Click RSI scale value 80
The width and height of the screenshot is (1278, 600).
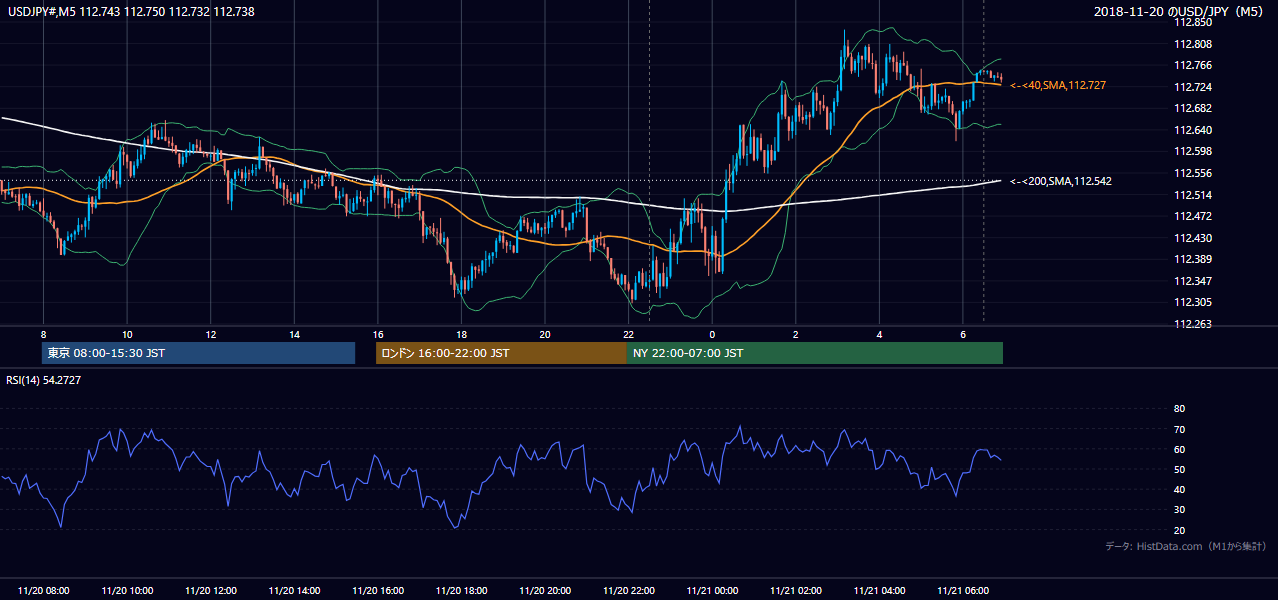(x=1179, y=409)
